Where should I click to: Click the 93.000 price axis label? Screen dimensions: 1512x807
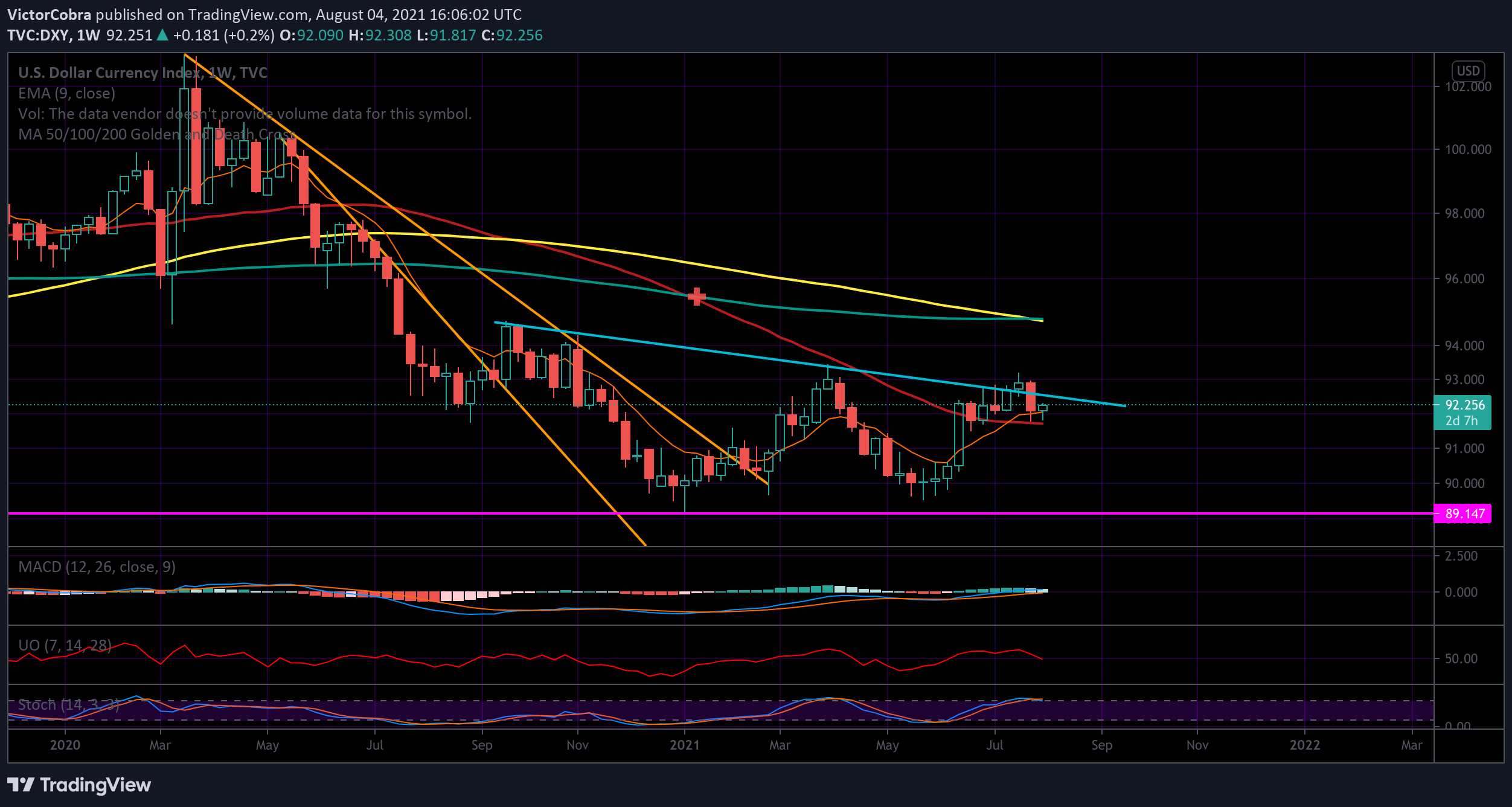pos(1464,379)
